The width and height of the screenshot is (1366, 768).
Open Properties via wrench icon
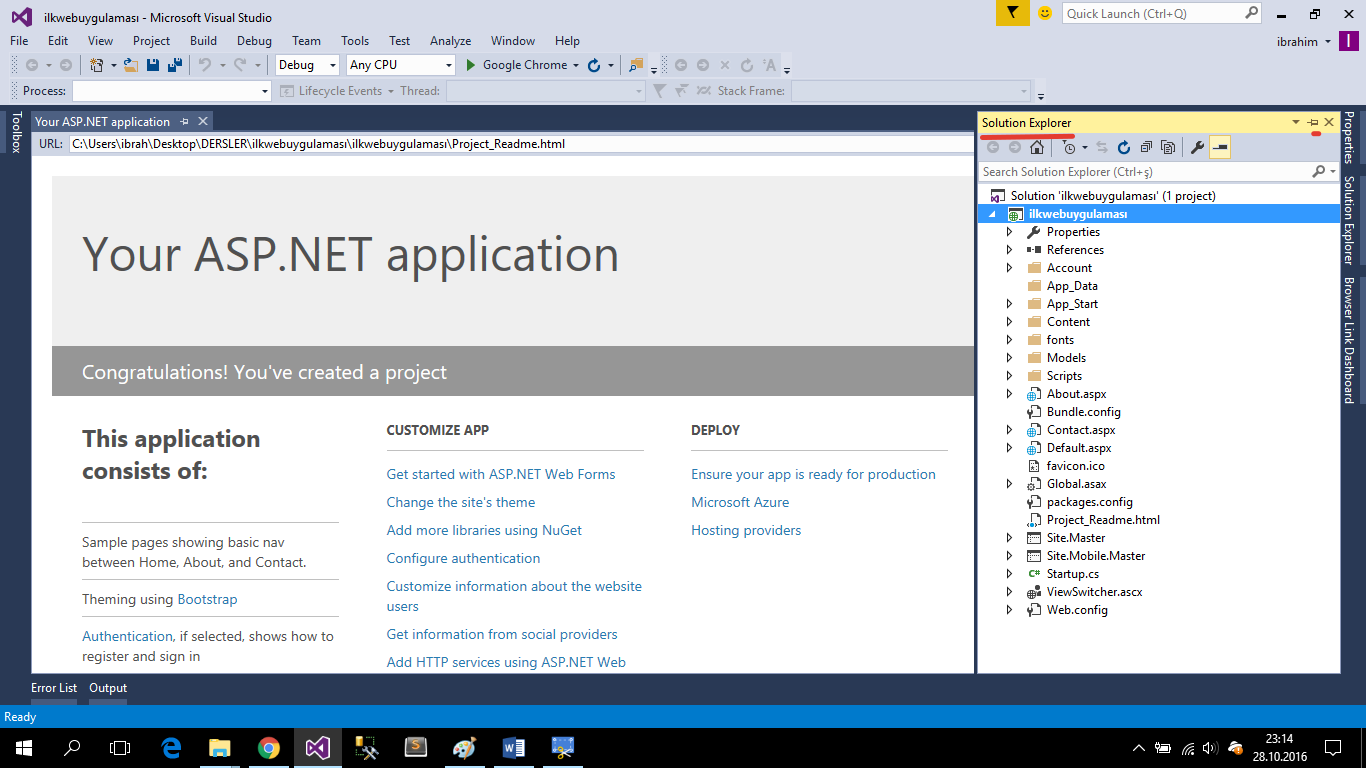point(1197,147)
